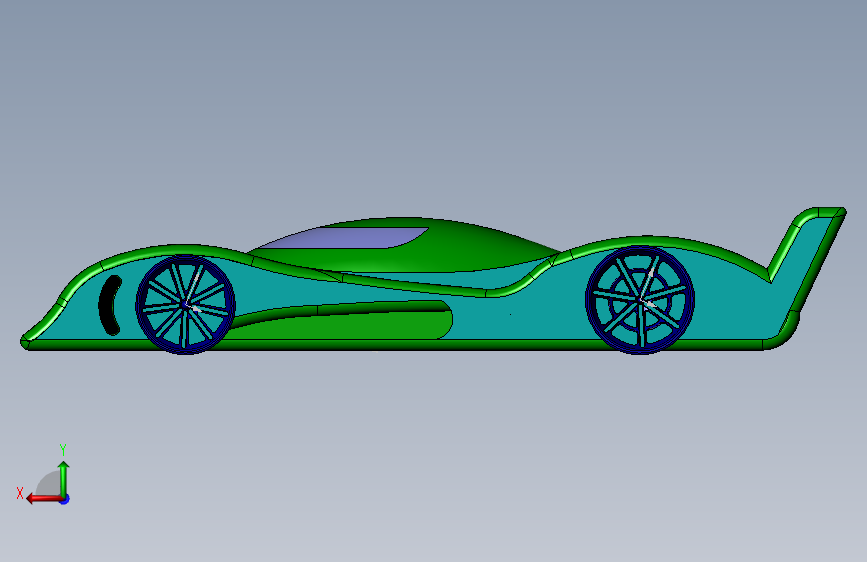Screen dimensions: 867x562
Task: Click the "X" label of the triad
Action: (20, 493)
